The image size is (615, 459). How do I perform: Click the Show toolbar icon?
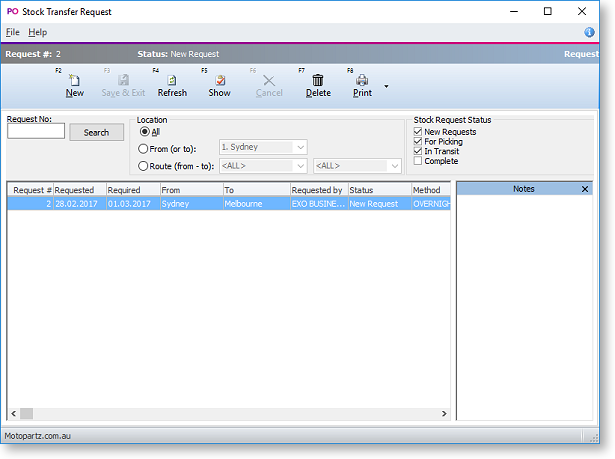(219, 85)
